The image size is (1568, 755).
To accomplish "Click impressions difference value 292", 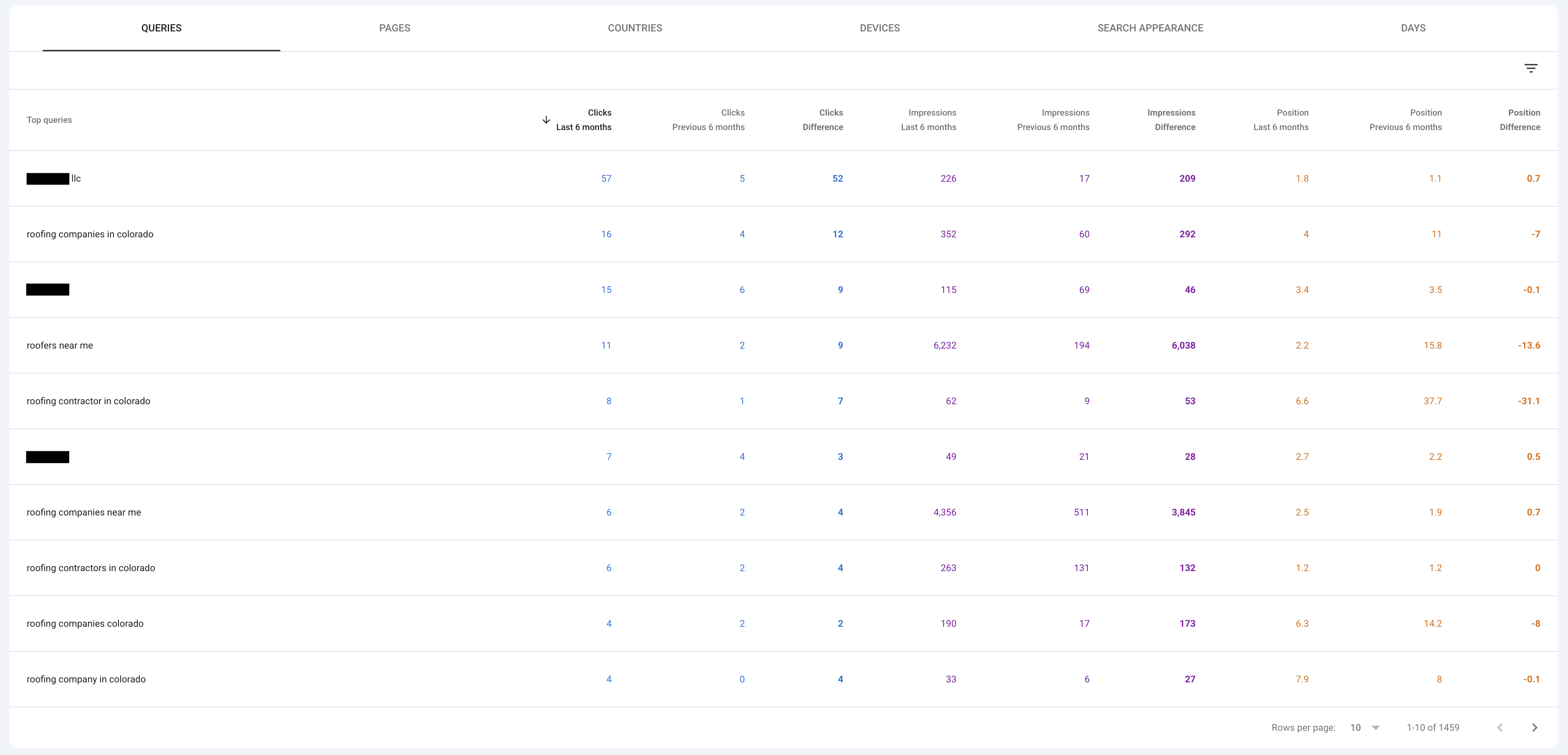I will coord(1187,234).
